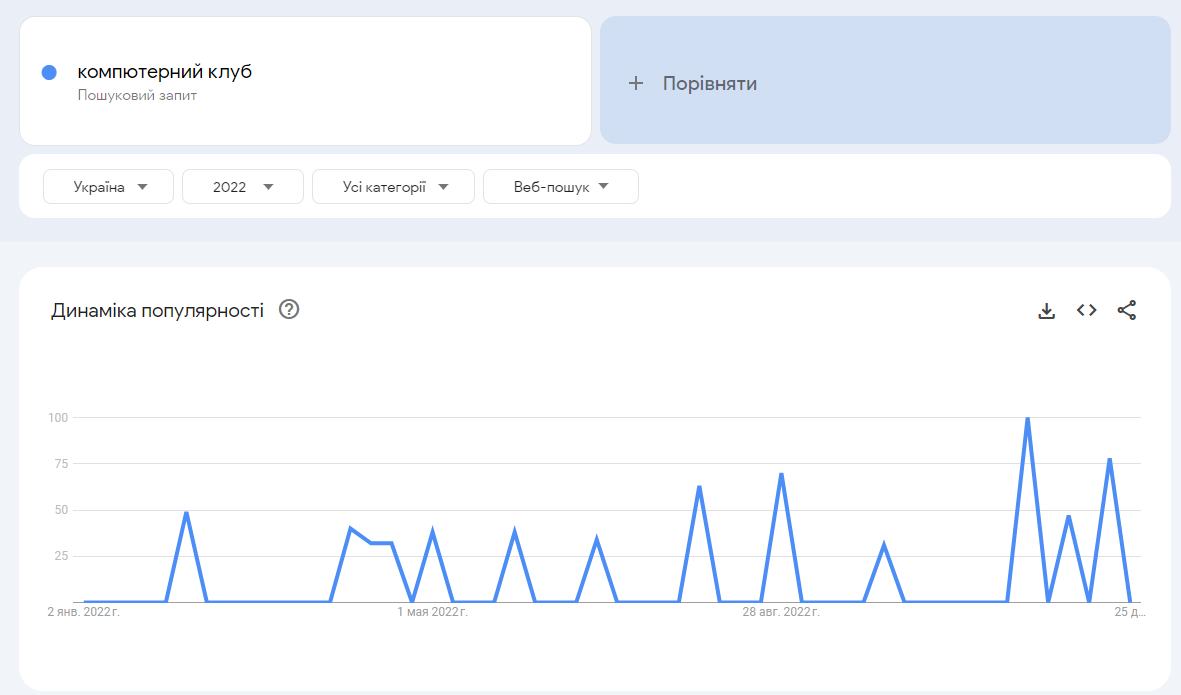This screenshot has height=695, width=1181.
Task: Open the Україна region dropdown
Action: tap(109, 187)
